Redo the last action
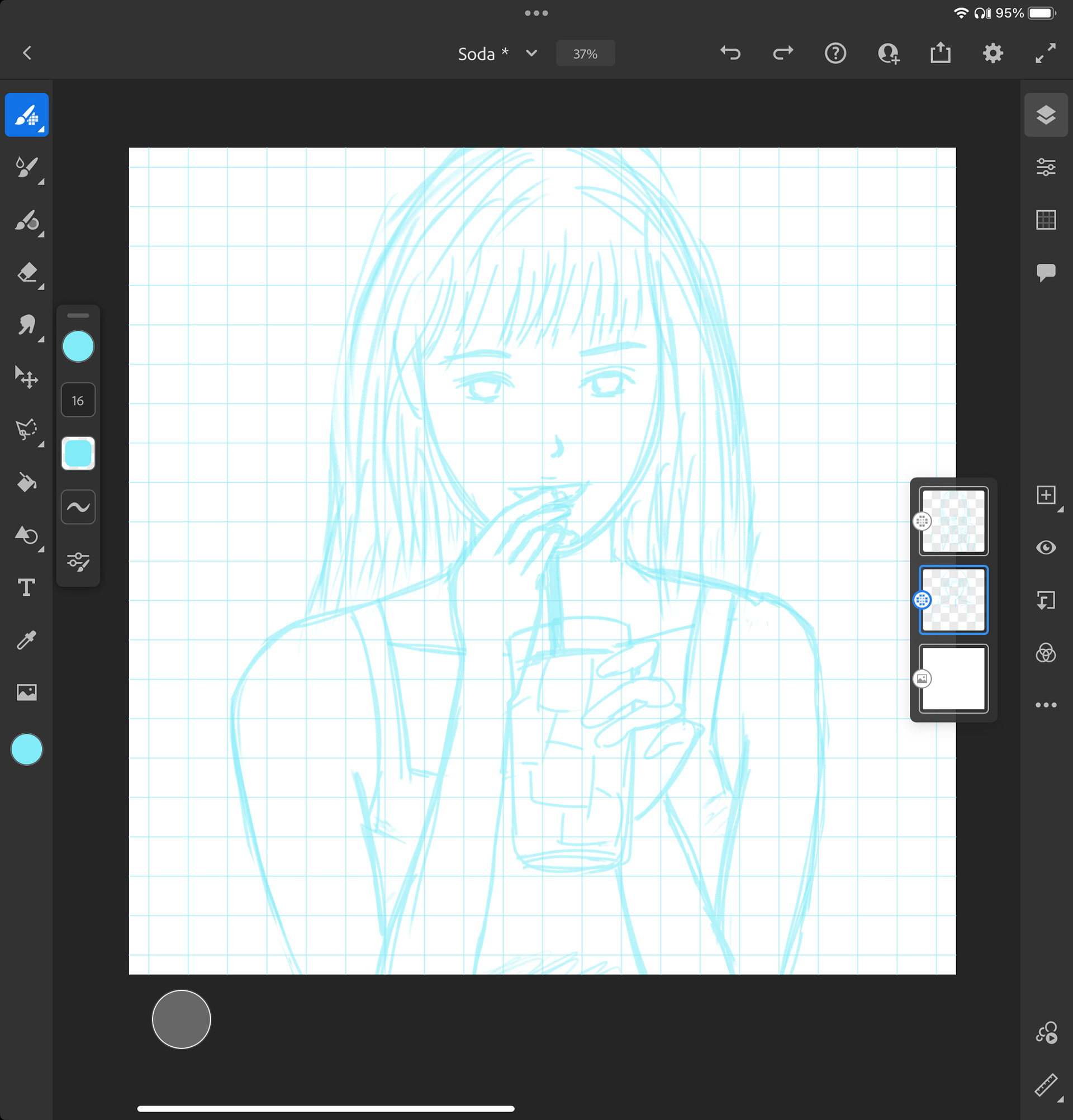Viewport: 1073px width, 1120px height. click(x=783, y=53)
